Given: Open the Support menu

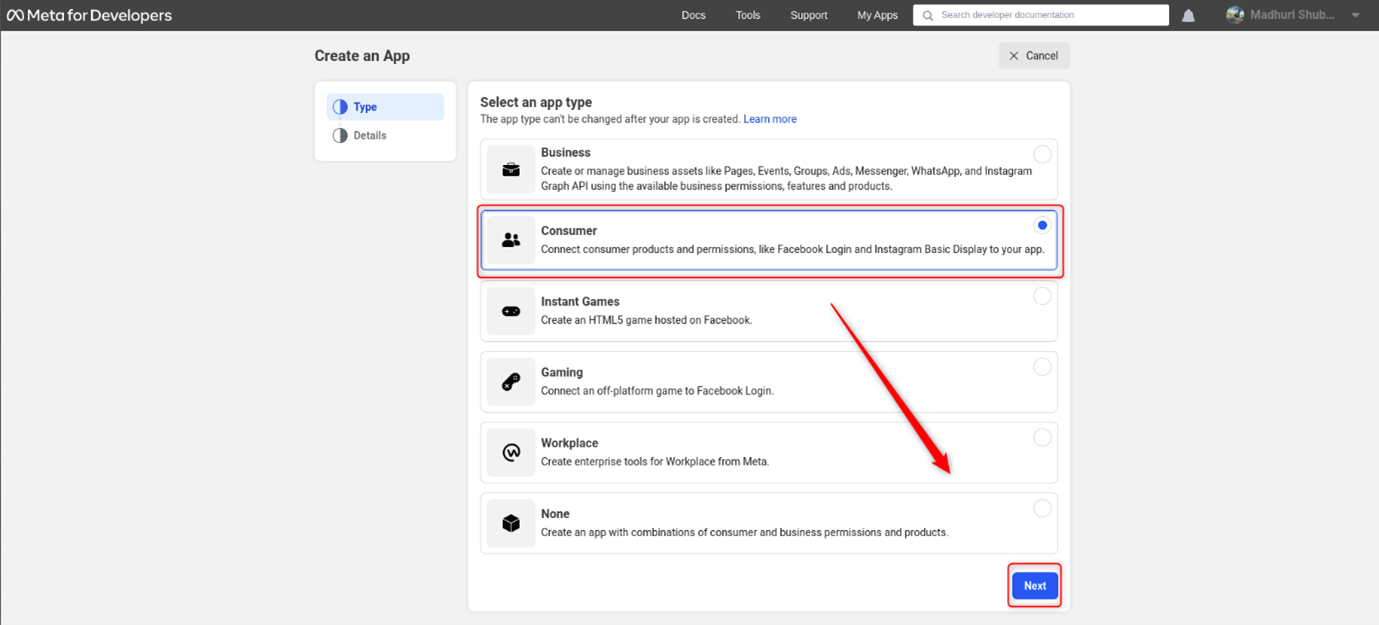Looking at the screenshot, I should click(809, 15).
